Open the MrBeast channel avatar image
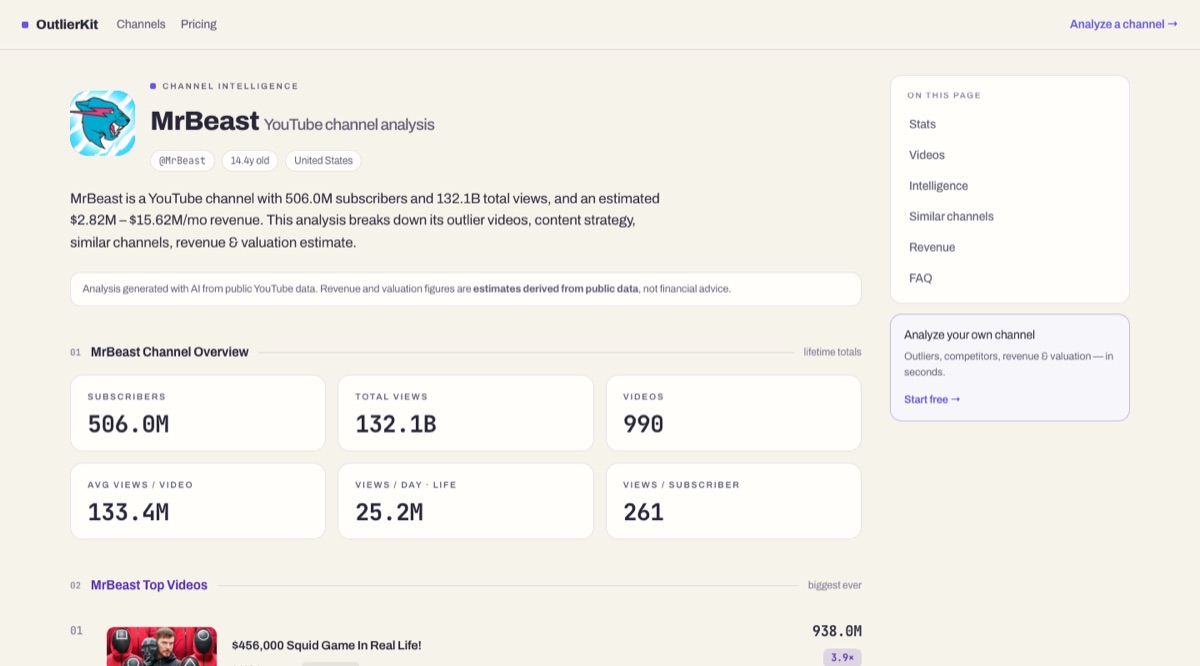Viewport: 1200px width, 666px height. [x=102, y=123]
